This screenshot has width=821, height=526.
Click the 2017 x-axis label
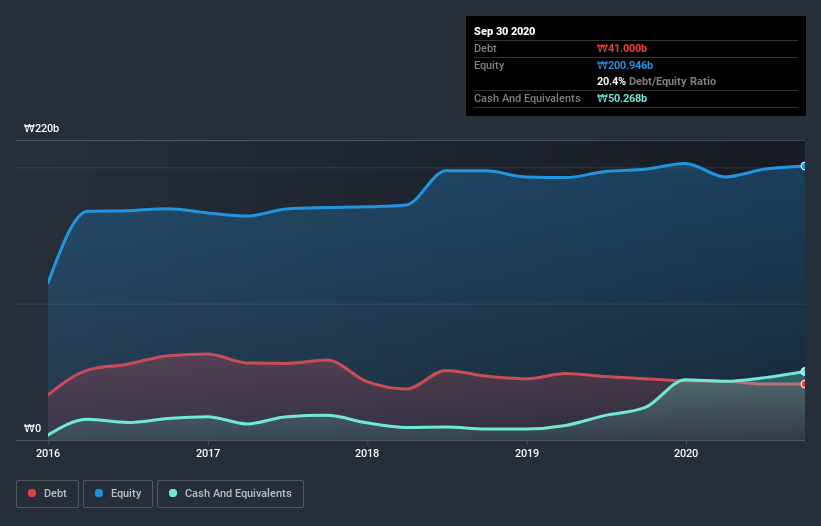coord(208,453)
